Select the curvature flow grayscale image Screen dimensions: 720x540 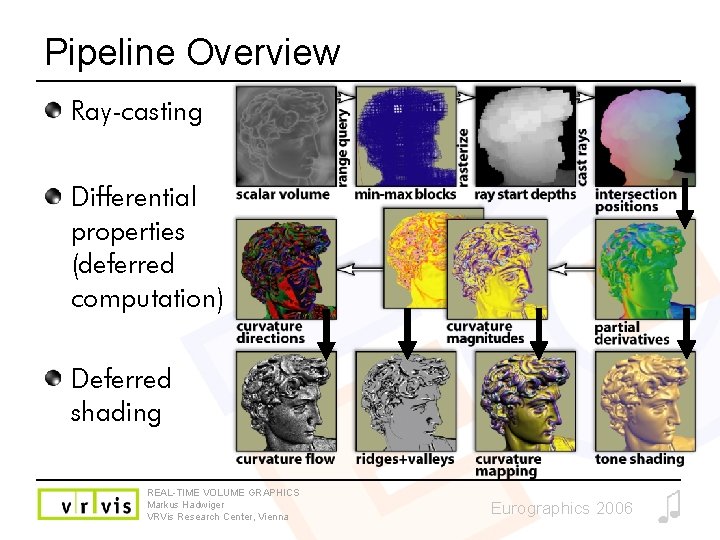point(286,401)
